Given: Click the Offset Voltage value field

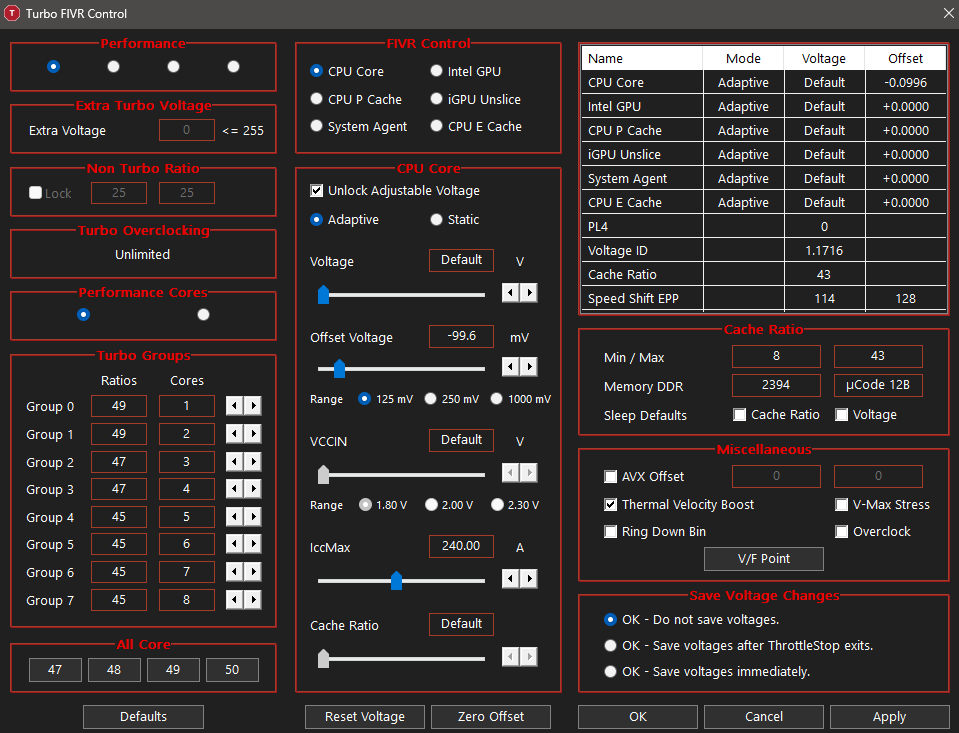Looking at the screenshot, I should click(461, 336).
